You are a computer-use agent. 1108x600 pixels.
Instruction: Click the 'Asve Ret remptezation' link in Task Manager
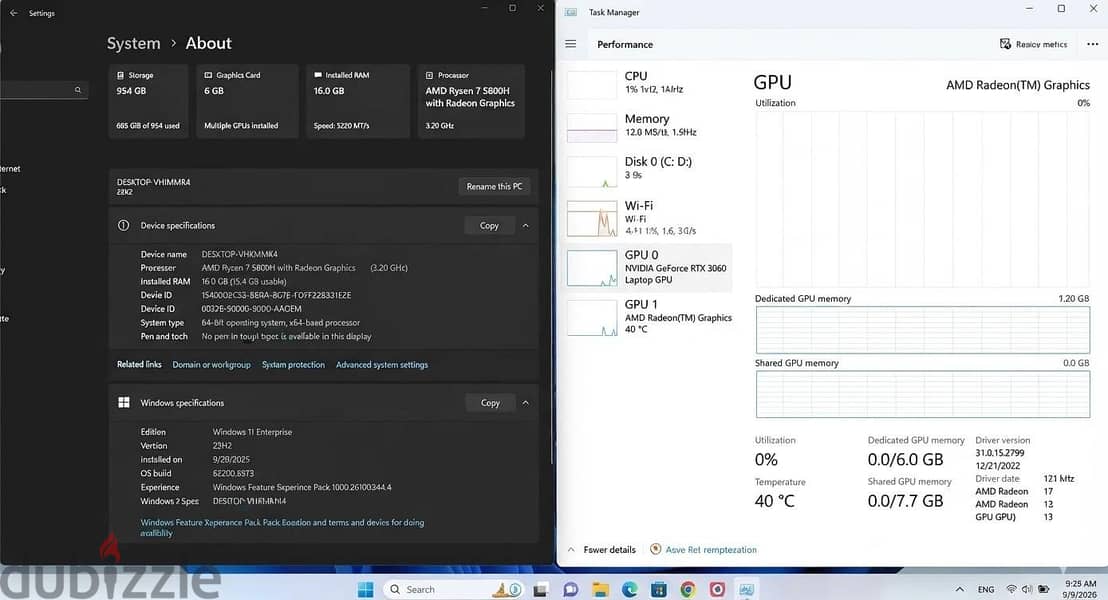click(711, 549)
